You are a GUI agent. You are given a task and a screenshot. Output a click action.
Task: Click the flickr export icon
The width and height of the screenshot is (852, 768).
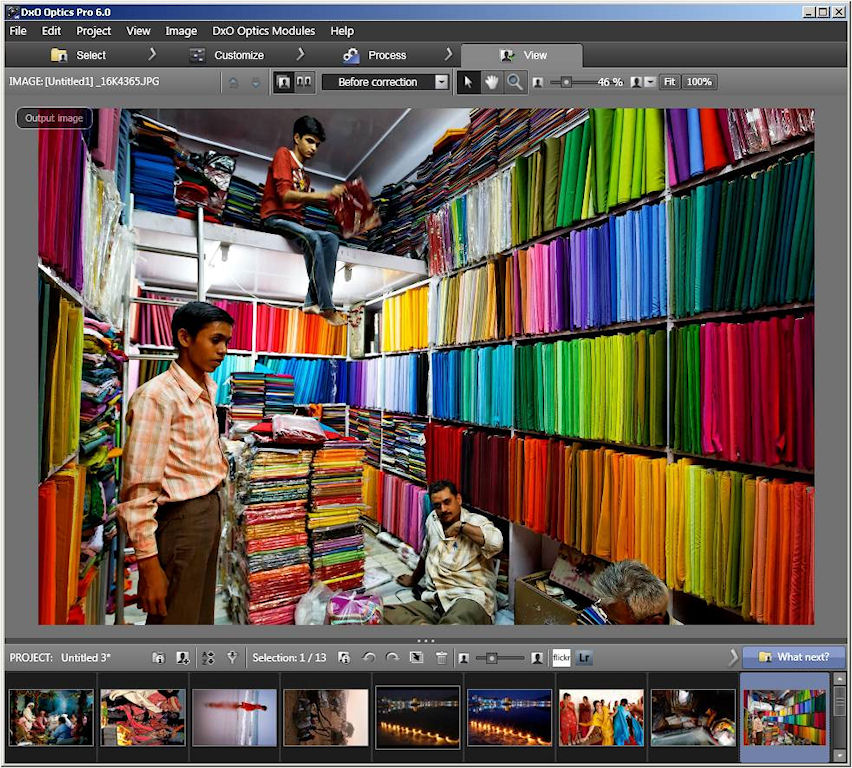562,657
